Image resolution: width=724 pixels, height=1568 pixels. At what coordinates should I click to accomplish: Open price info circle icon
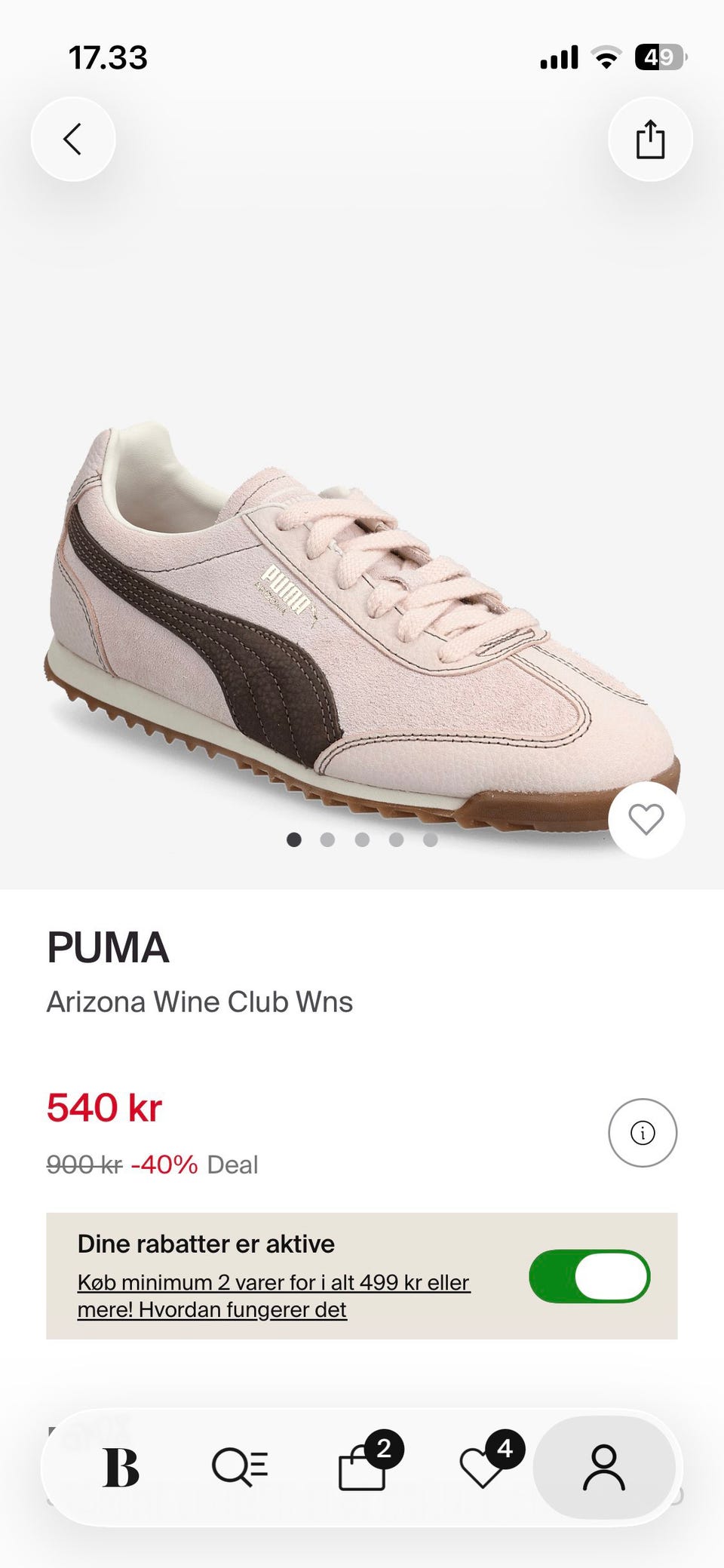coord(643,1133)
